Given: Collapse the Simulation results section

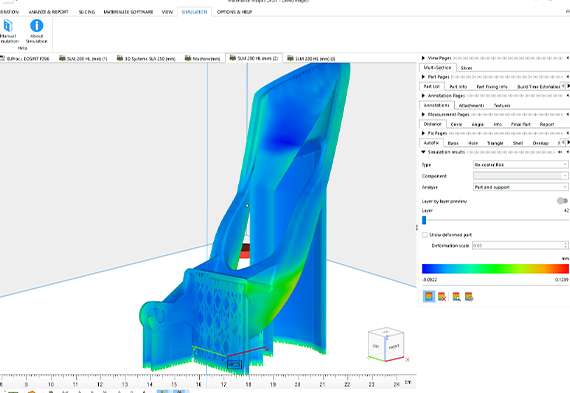Looking at the screenshot, I should (424, 152).
